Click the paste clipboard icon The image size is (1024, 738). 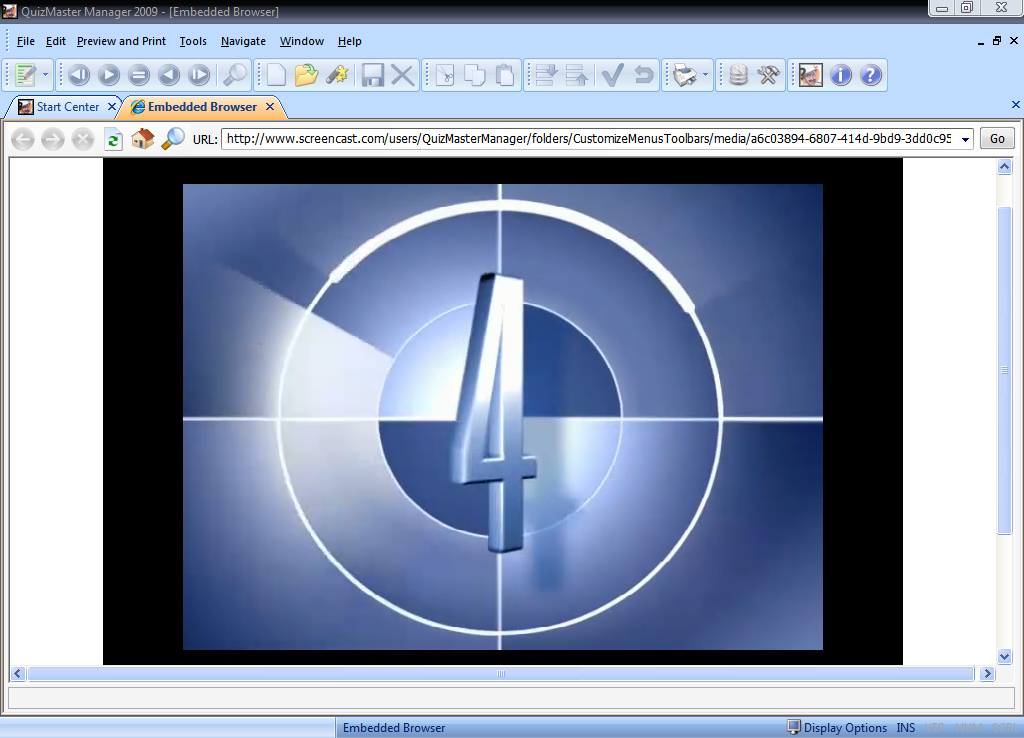[x=505, y=75]
